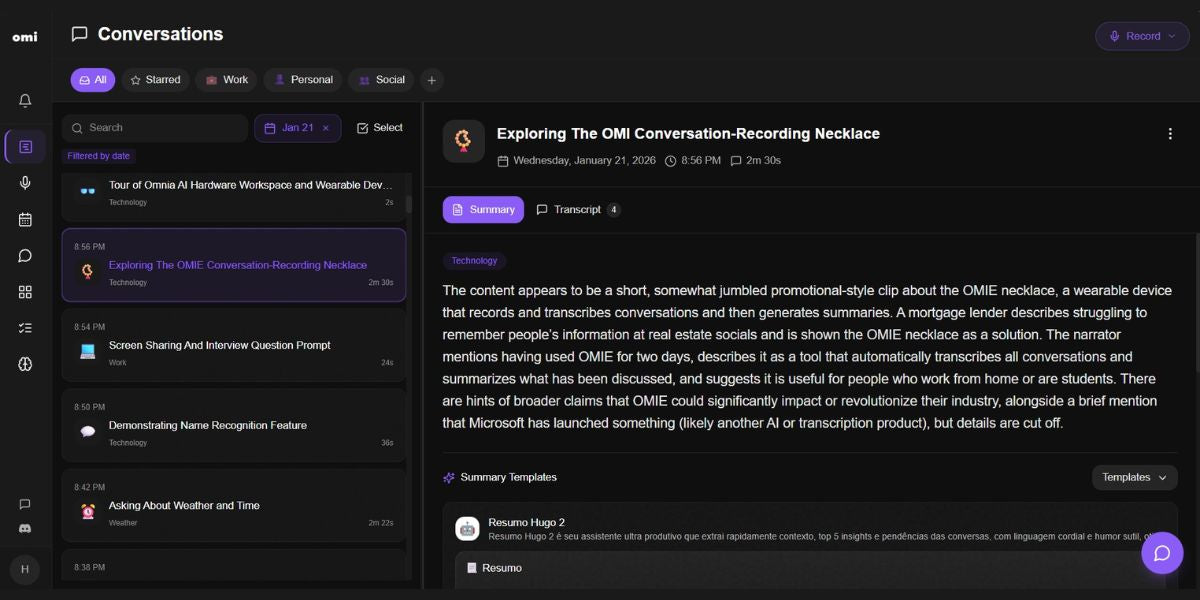Screen dimensions: 1200x600
Task: Open Exploring The OMIE Conversation-Recording Necklace item
Action: (x=234, y=265)
